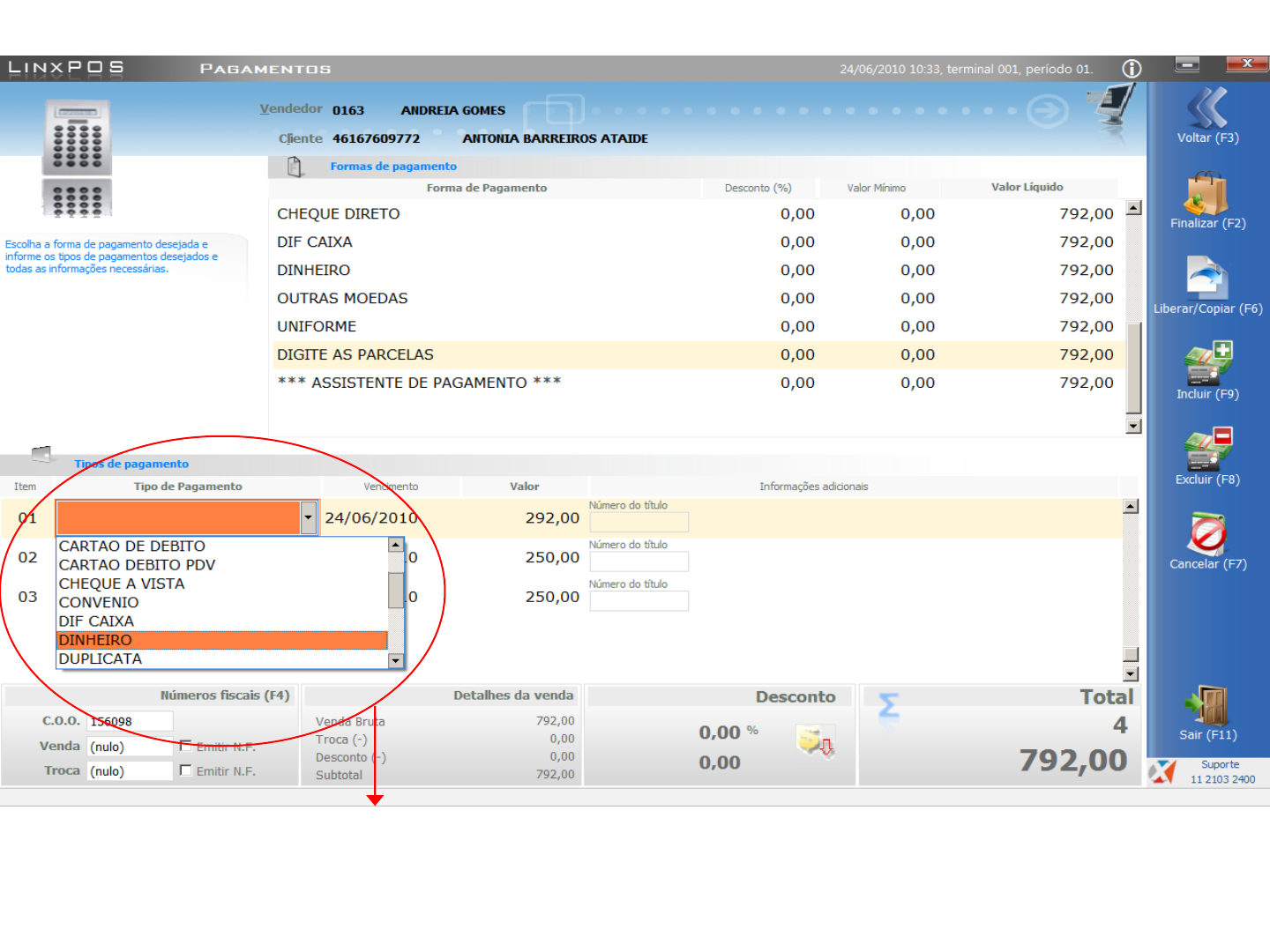Click Número do título field for item 02

pyautogui.click(x=639, y=562)
